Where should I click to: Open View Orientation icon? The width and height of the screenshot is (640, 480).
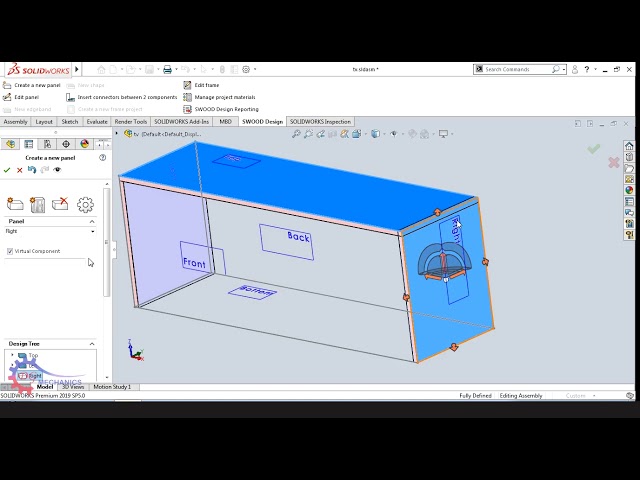356,134
